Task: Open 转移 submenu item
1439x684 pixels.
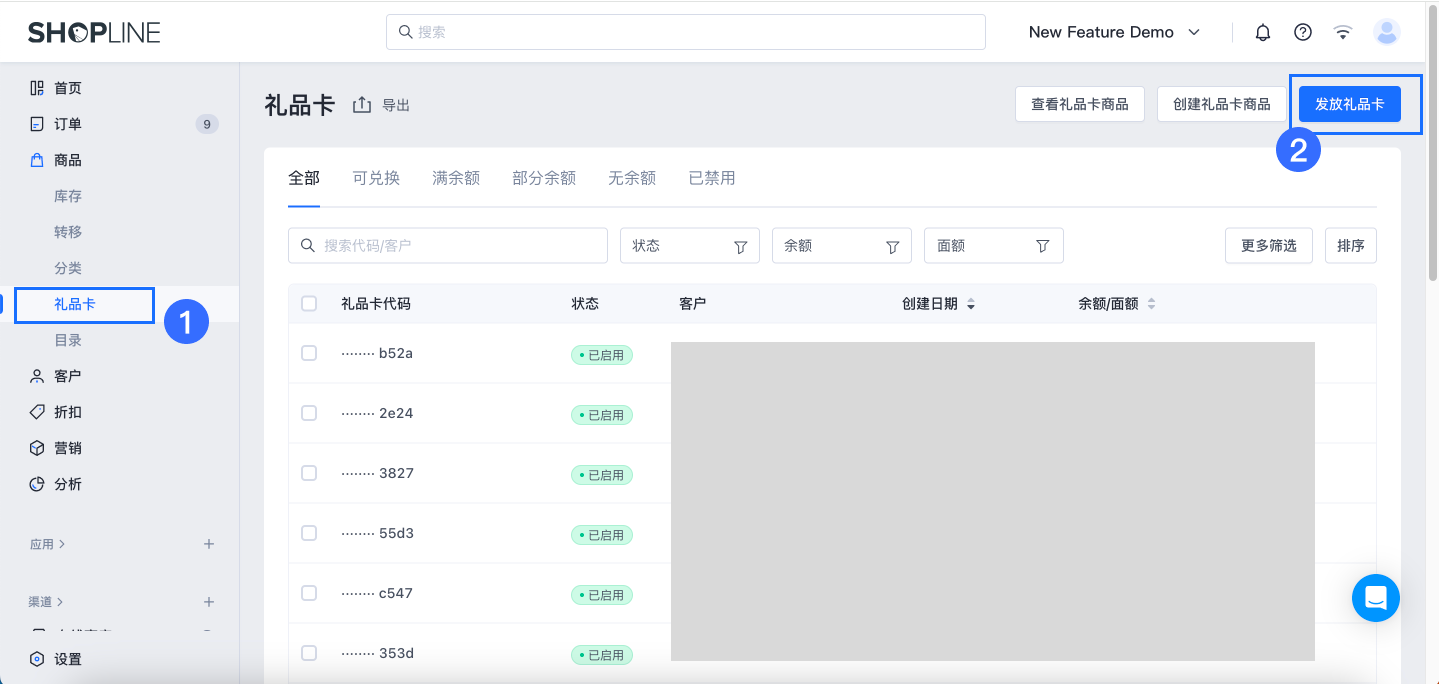Action: 68,232
